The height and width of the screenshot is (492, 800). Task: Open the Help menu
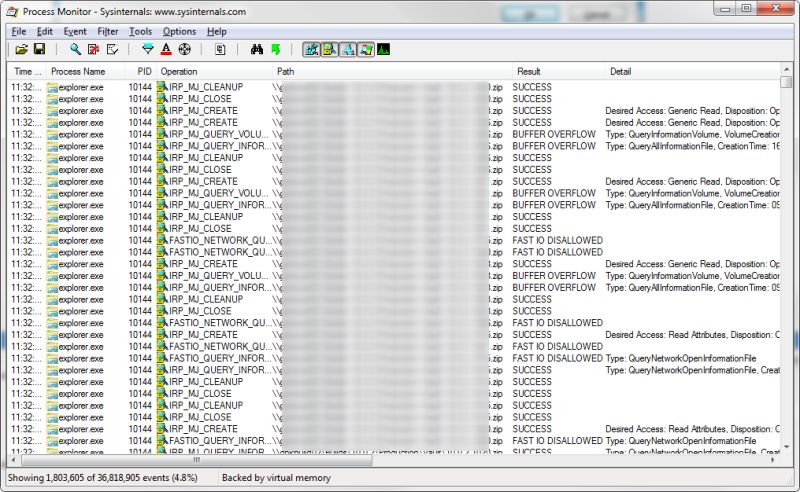216,32
